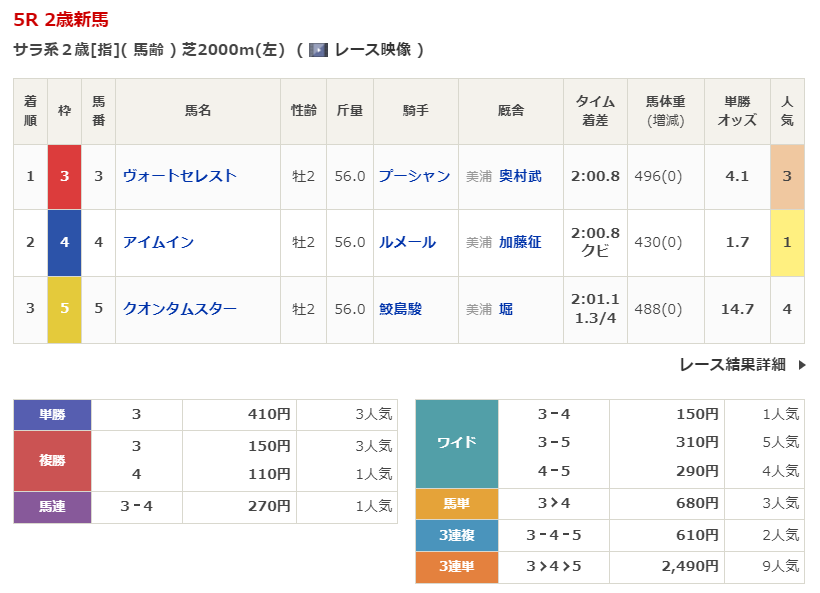Open horse ヴォートセレスト's page
Viewport: 820px width, 593px height.
[x=180, y=176]
